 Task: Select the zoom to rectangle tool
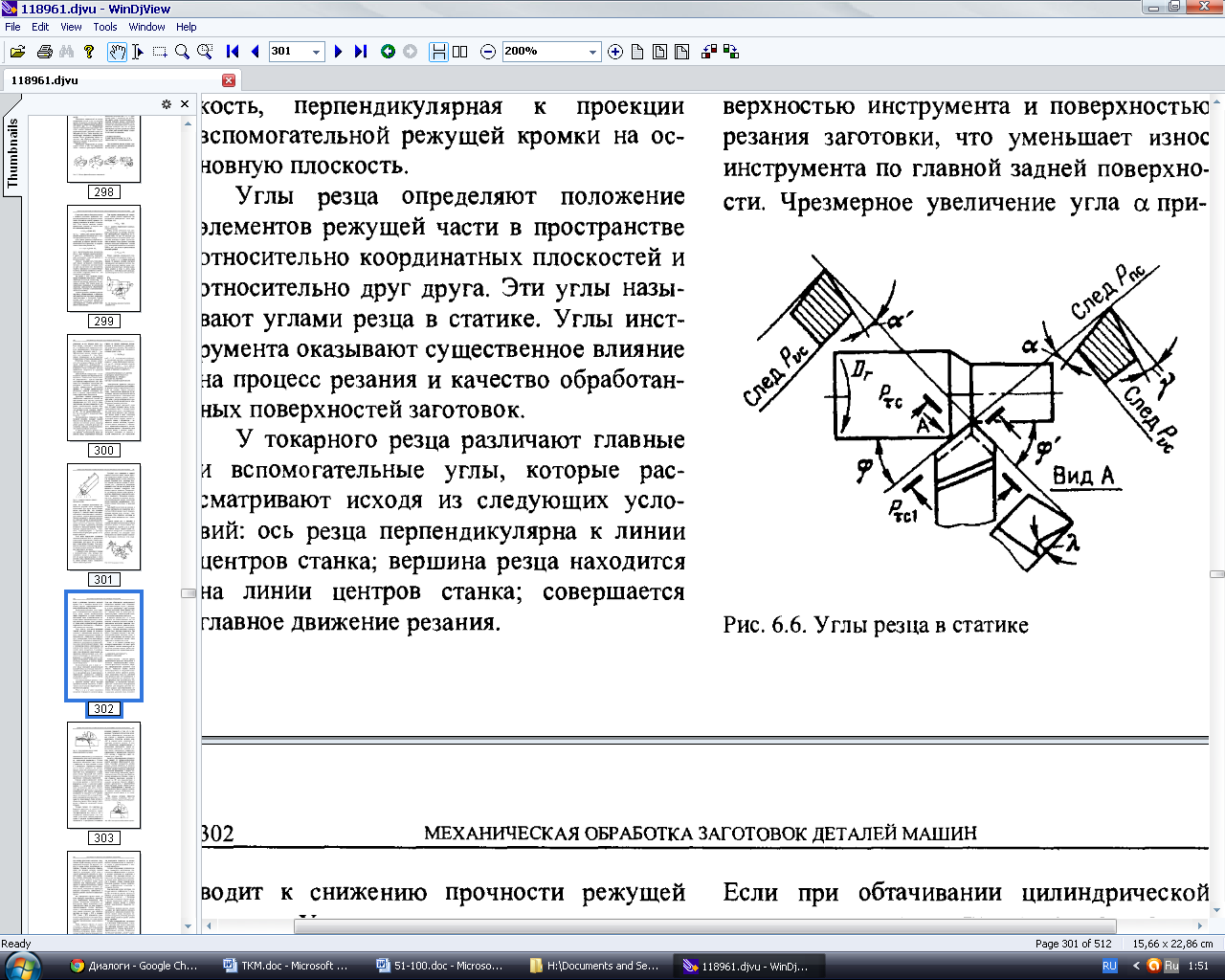click(205, 52)
